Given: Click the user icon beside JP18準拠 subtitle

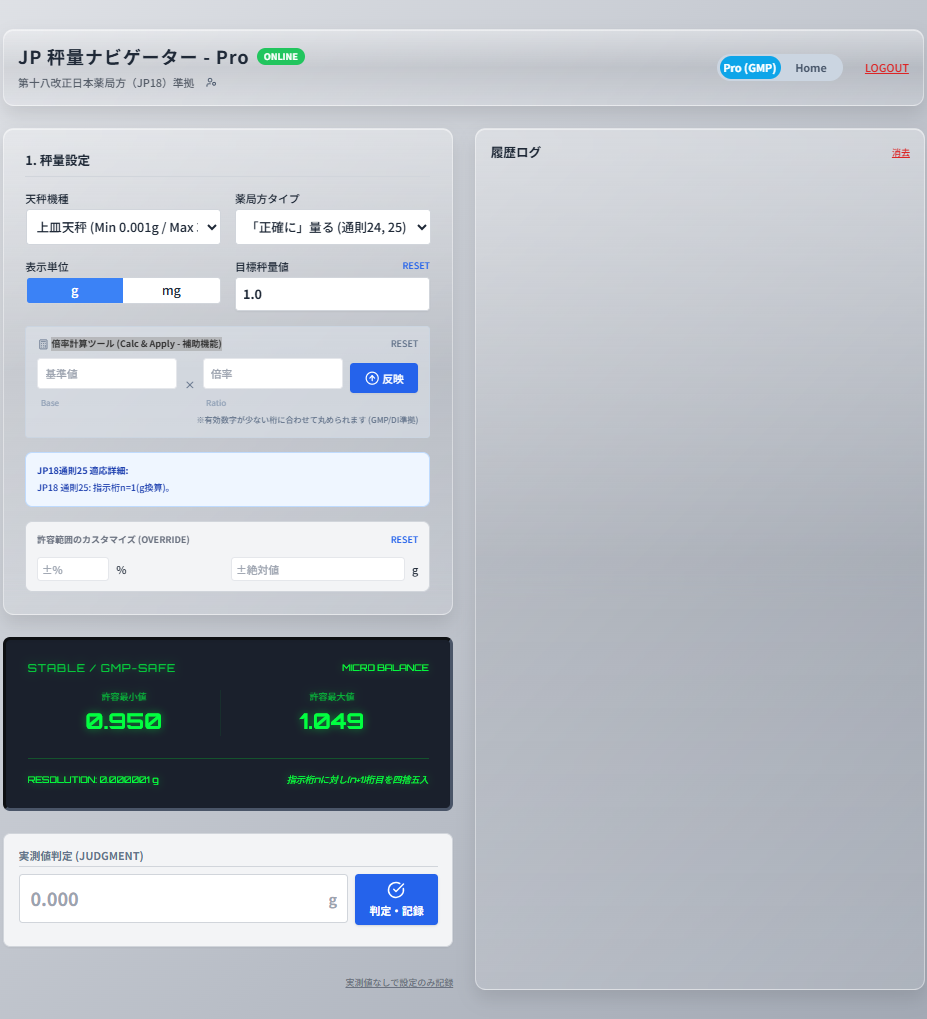Looking at the screenshot, I should pos(211,83).
